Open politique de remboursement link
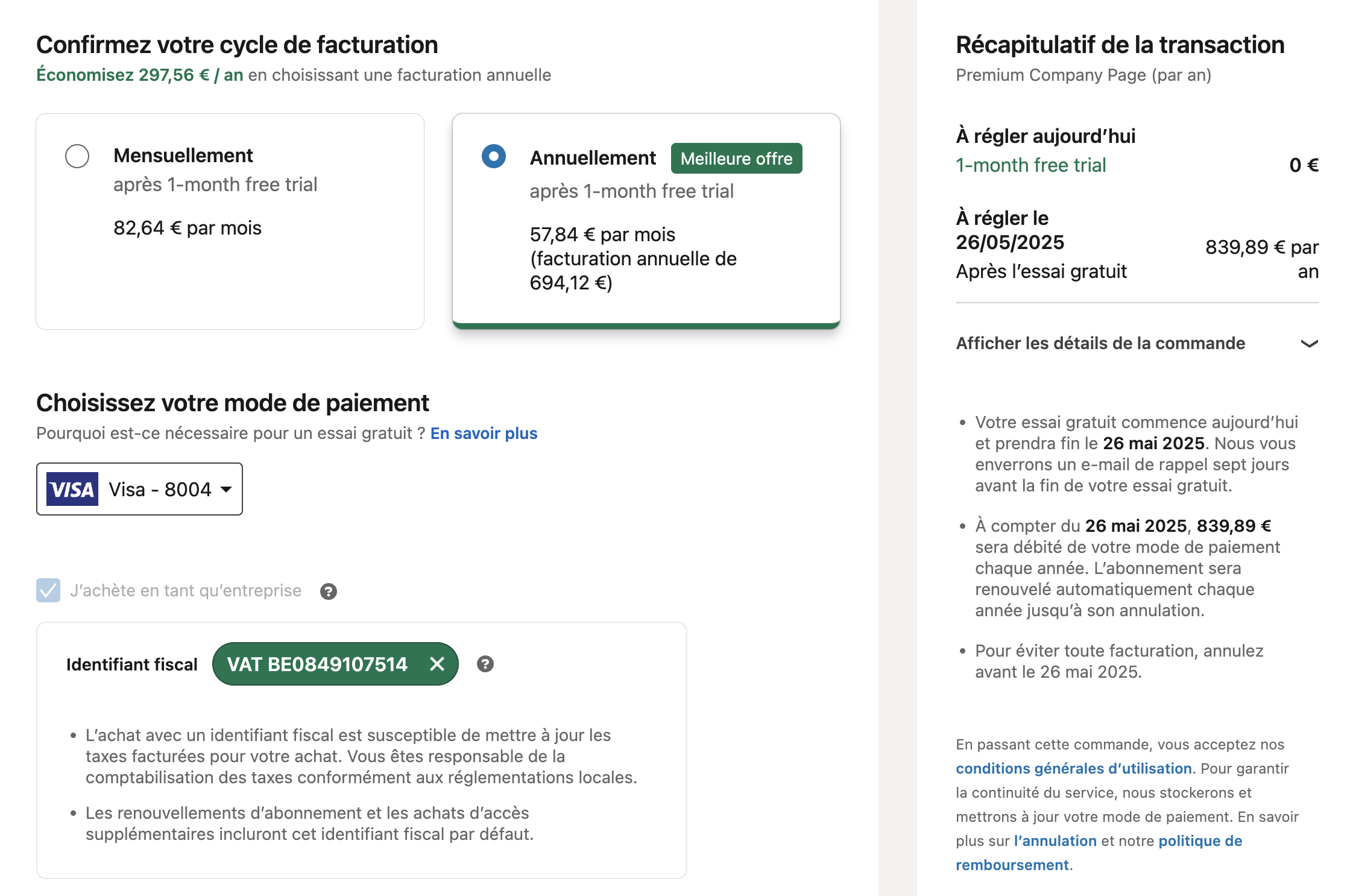 click(x=1099, y=853)
